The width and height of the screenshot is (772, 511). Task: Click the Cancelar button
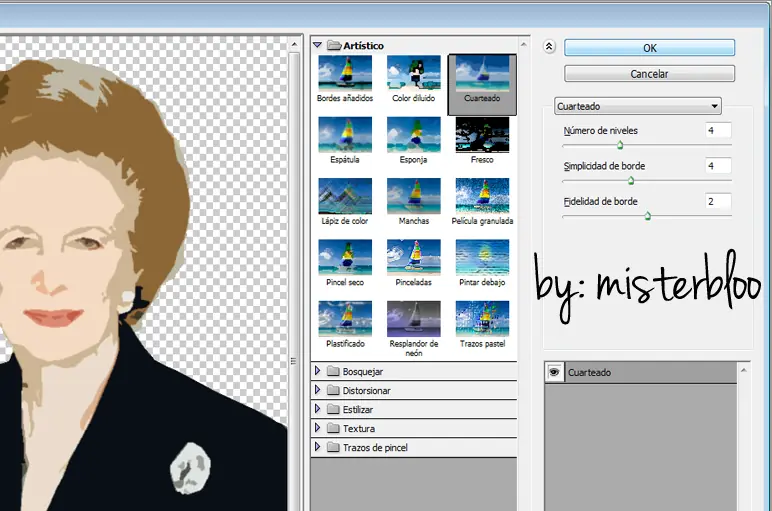coord(649,74)
